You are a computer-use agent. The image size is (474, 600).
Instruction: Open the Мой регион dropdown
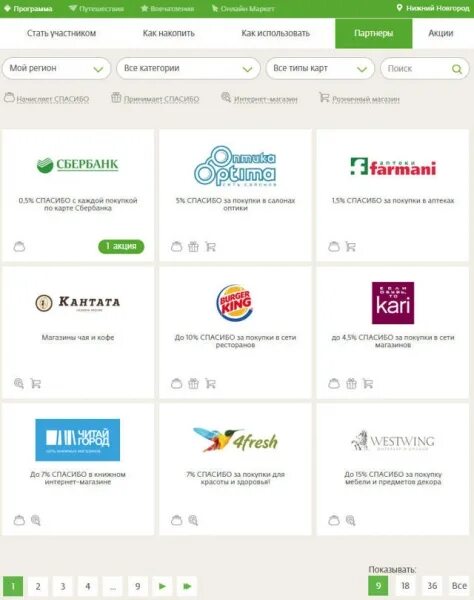[x=56, y=68]
